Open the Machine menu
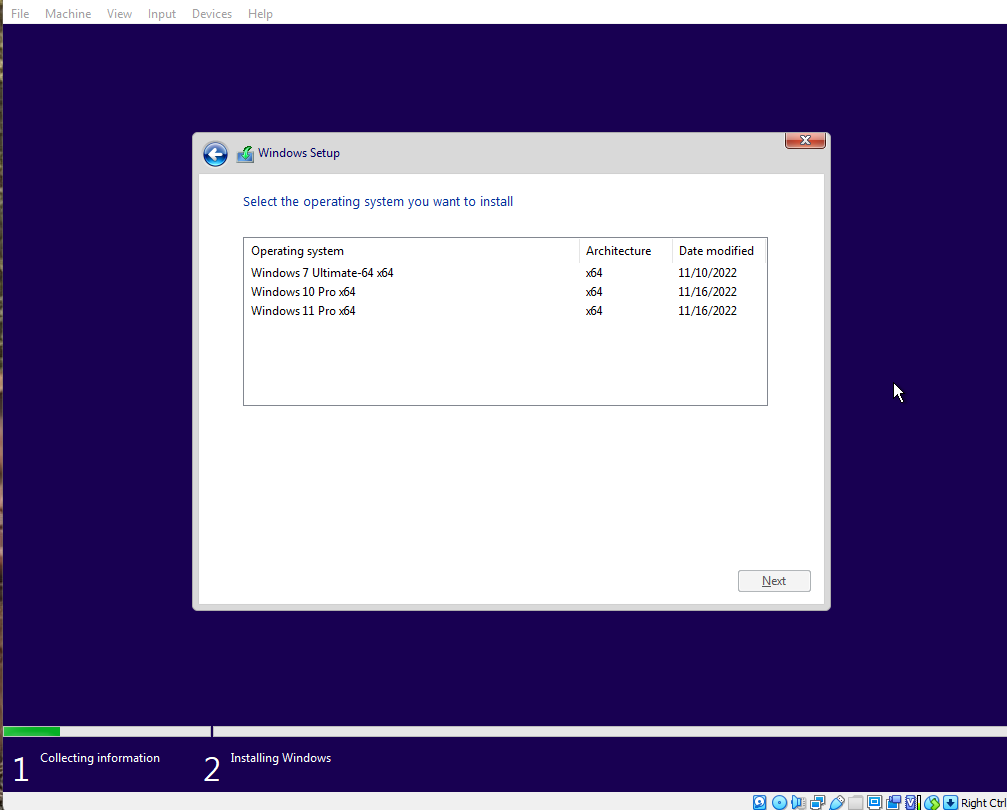The width and height of the screenshot is (1007, 810). pos(67,13)
